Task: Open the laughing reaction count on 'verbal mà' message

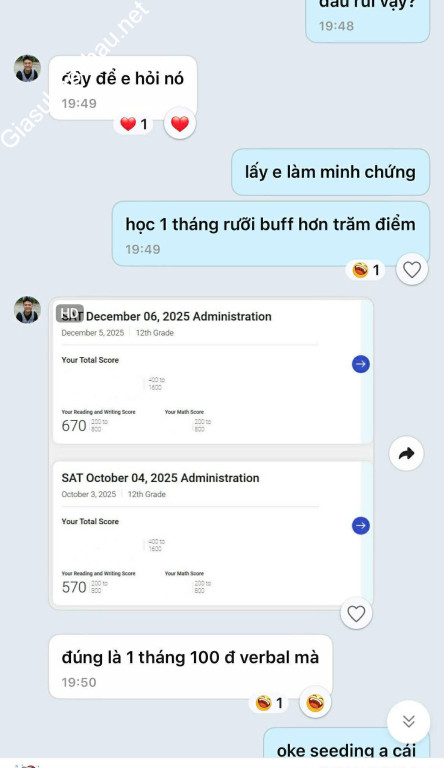Action: tap(269, 703)
